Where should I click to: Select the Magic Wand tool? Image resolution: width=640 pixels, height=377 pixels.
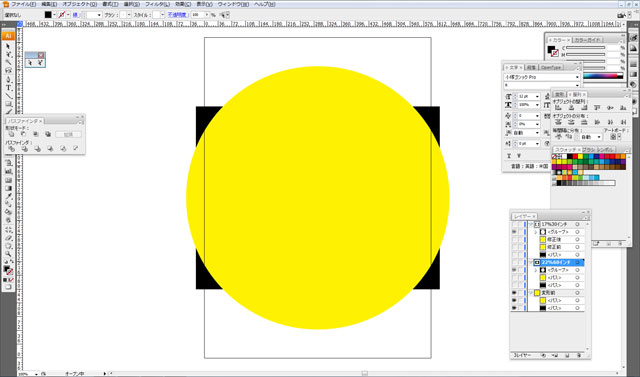coord(8,62)
